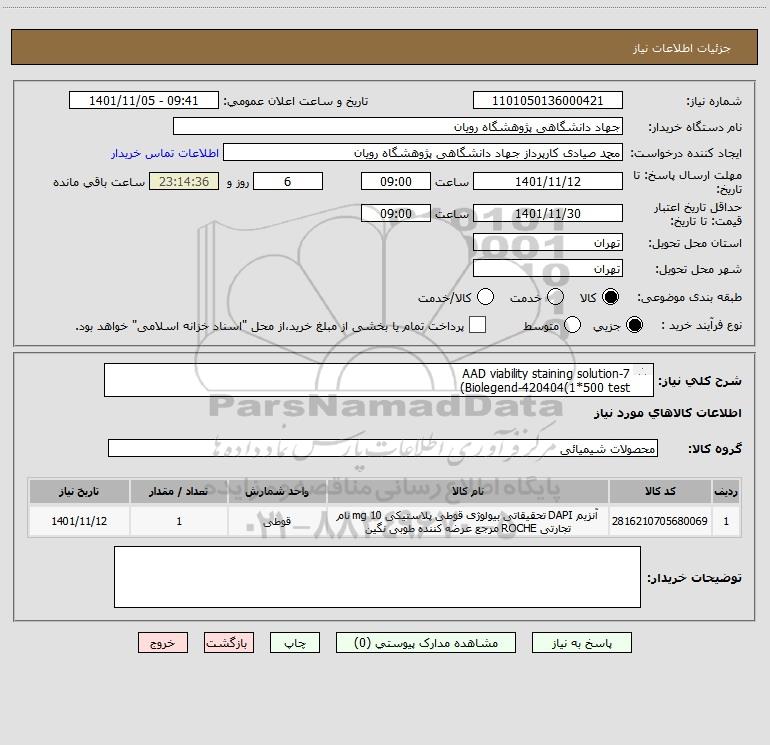Click the remaining time 23:14:36 field
The width and height of the screenshot is (770, 745).
184,181
